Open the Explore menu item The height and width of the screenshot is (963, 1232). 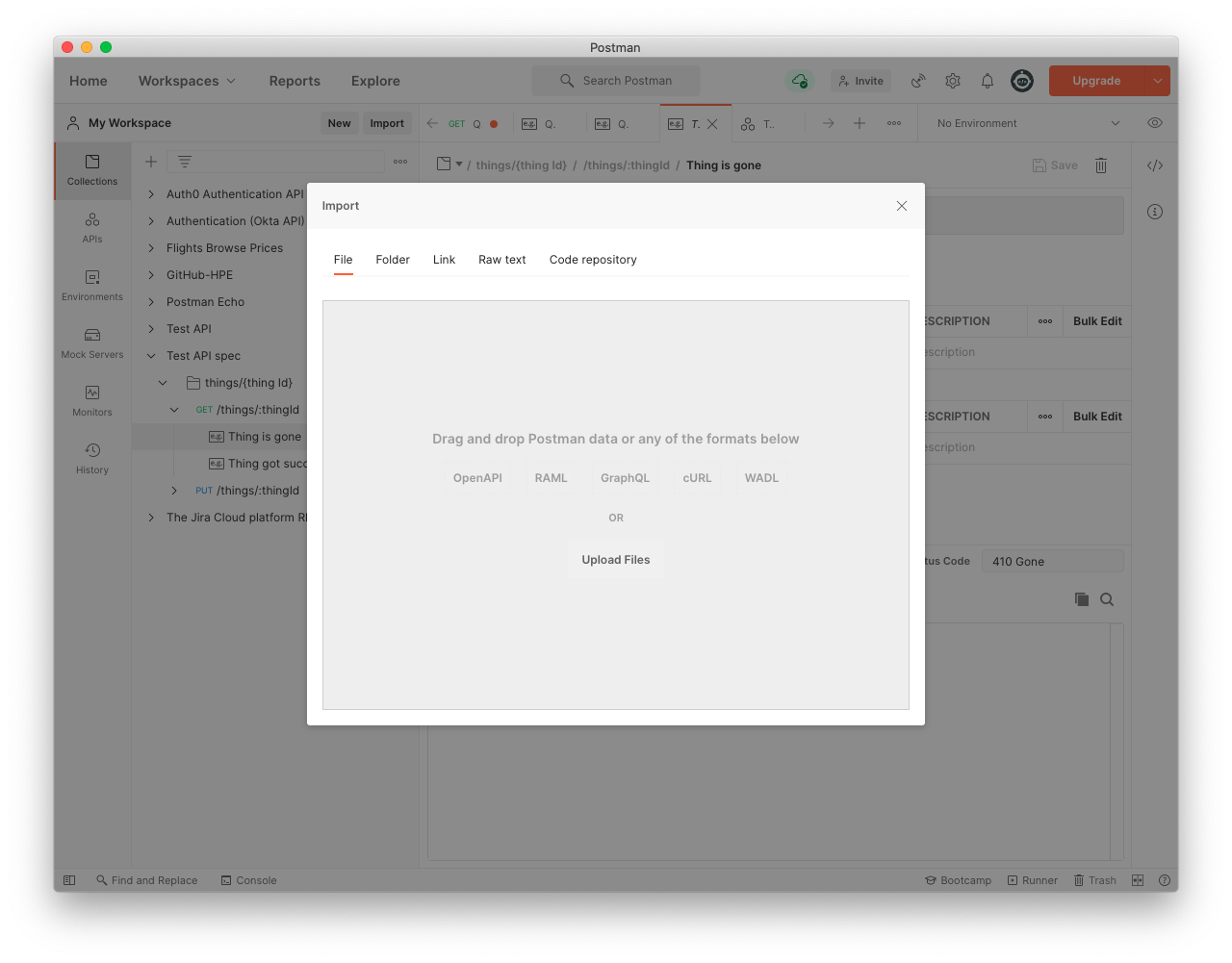375,81
